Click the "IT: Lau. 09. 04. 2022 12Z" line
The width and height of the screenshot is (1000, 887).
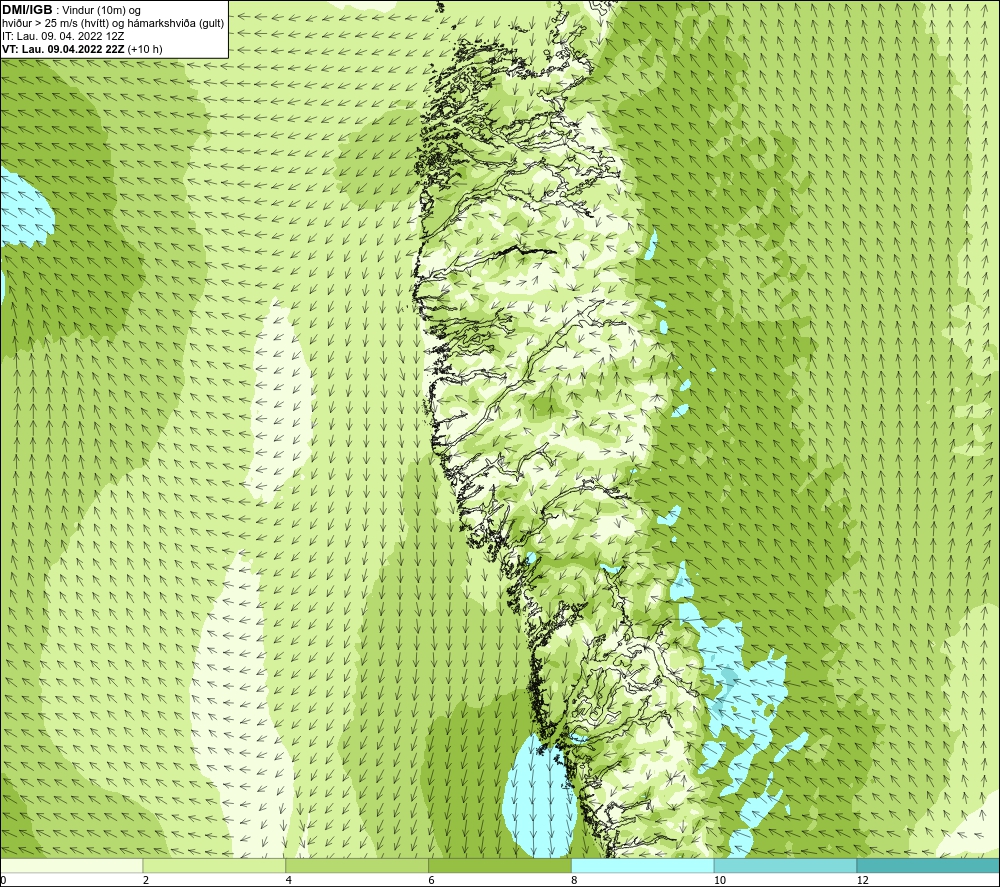(x=62, y=36)
